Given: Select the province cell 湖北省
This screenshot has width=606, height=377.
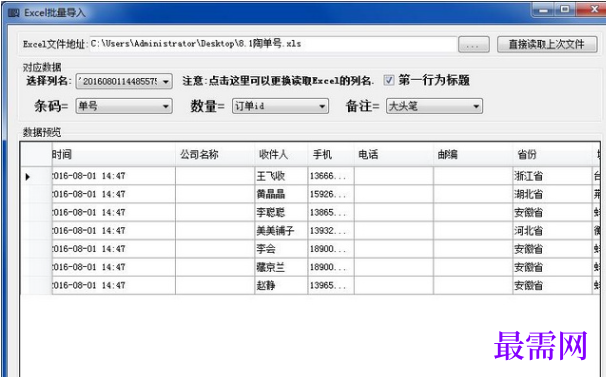Looking at the screenshot, I should pos(553,194).
